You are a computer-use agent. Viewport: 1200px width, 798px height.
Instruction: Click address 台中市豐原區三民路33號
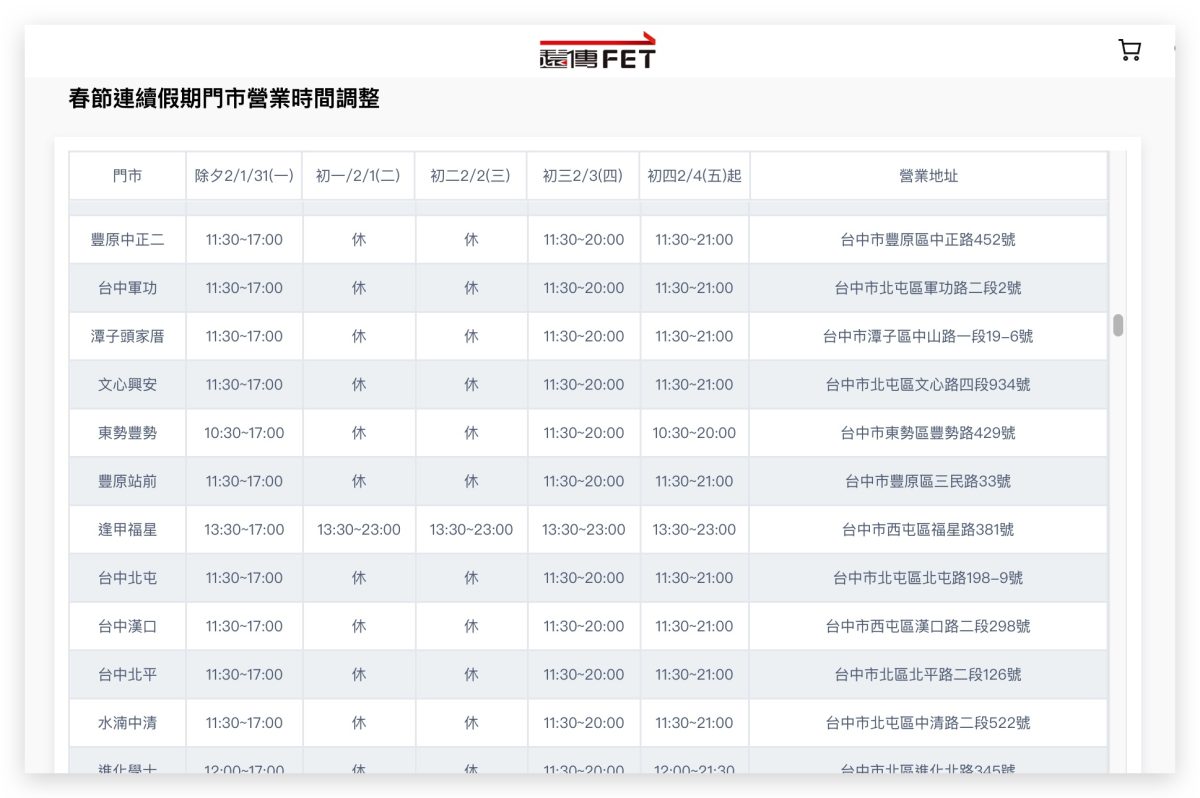pos(928,481)
